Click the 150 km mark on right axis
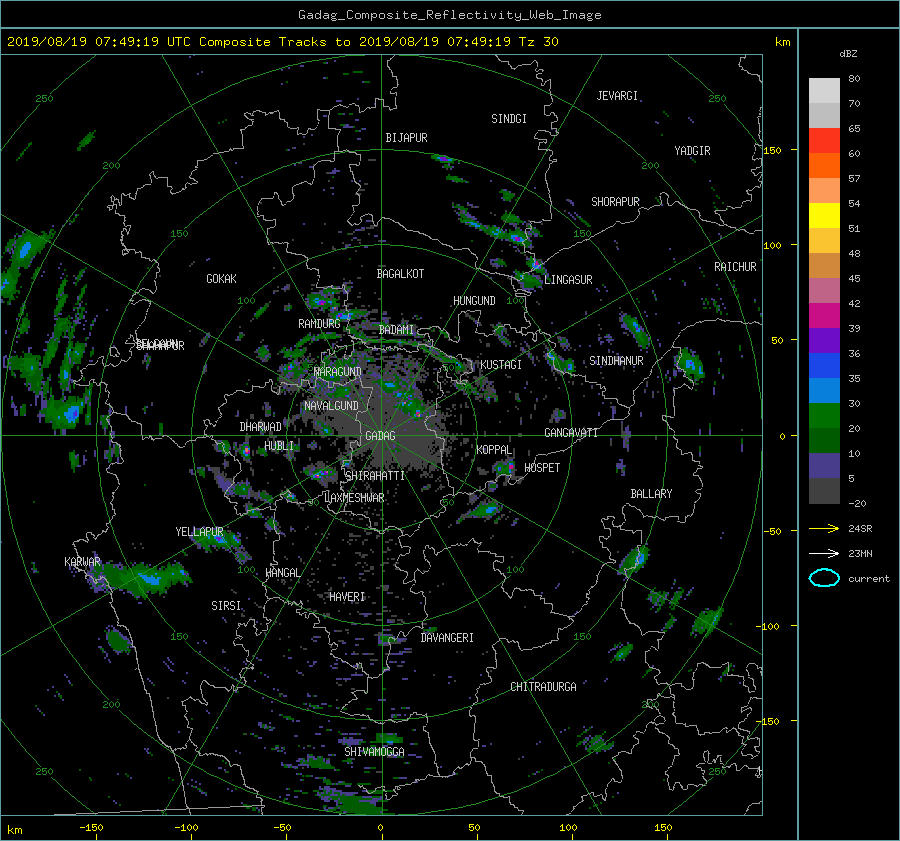This screenshot has width=900, height=841. tap(773, 150)
